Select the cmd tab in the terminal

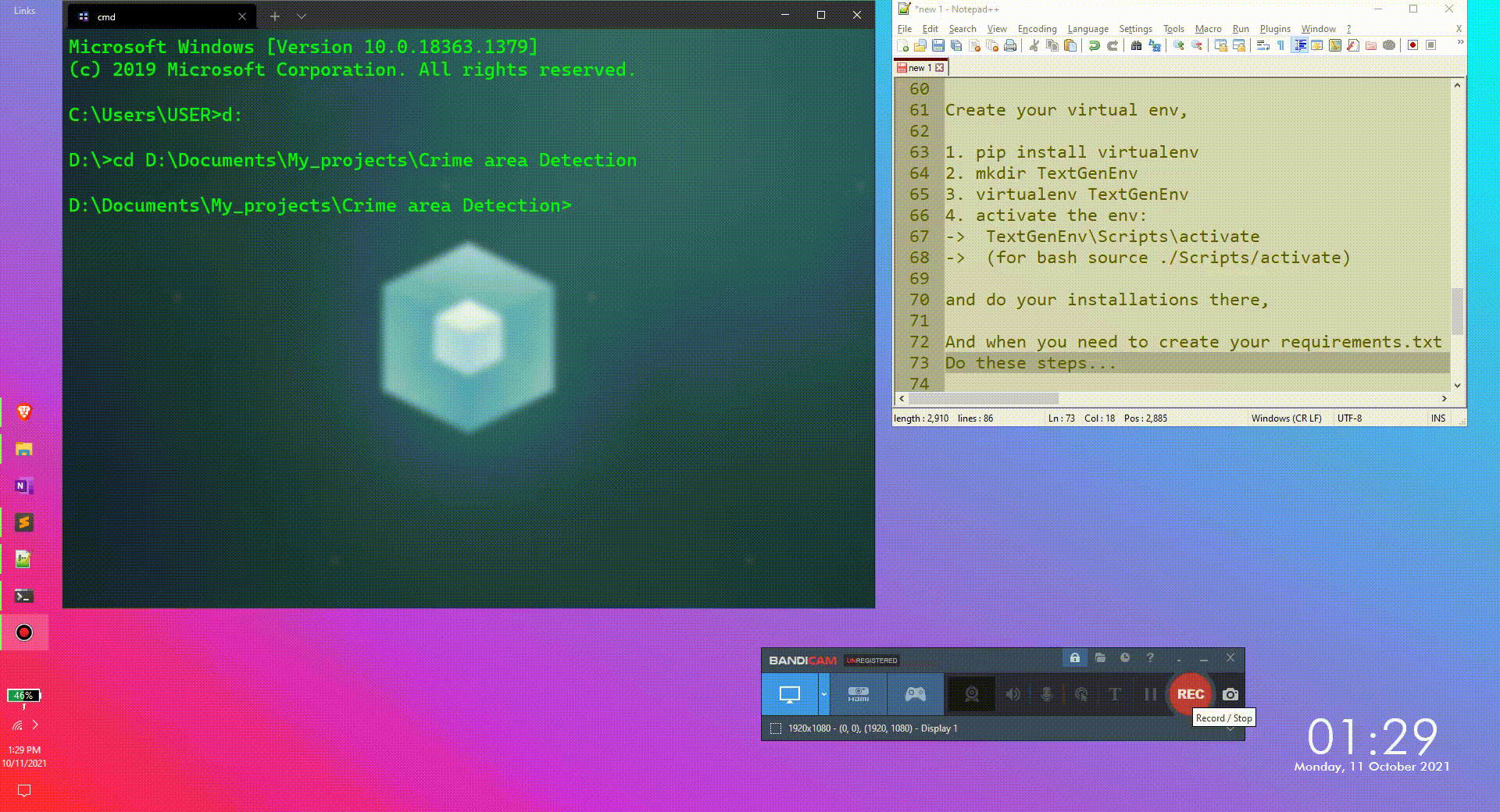(x=163, y=16)
